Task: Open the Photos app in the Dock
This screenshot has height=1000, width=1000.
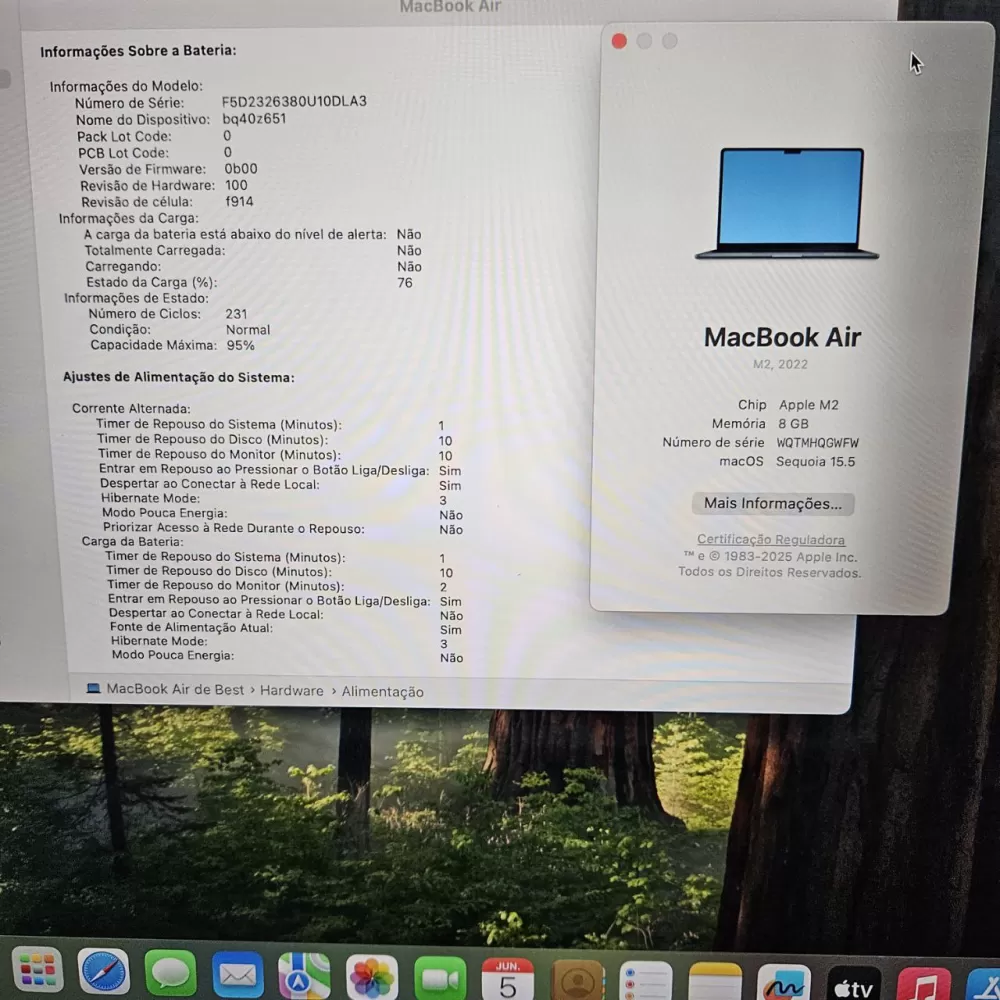Action: coord(372,978)
